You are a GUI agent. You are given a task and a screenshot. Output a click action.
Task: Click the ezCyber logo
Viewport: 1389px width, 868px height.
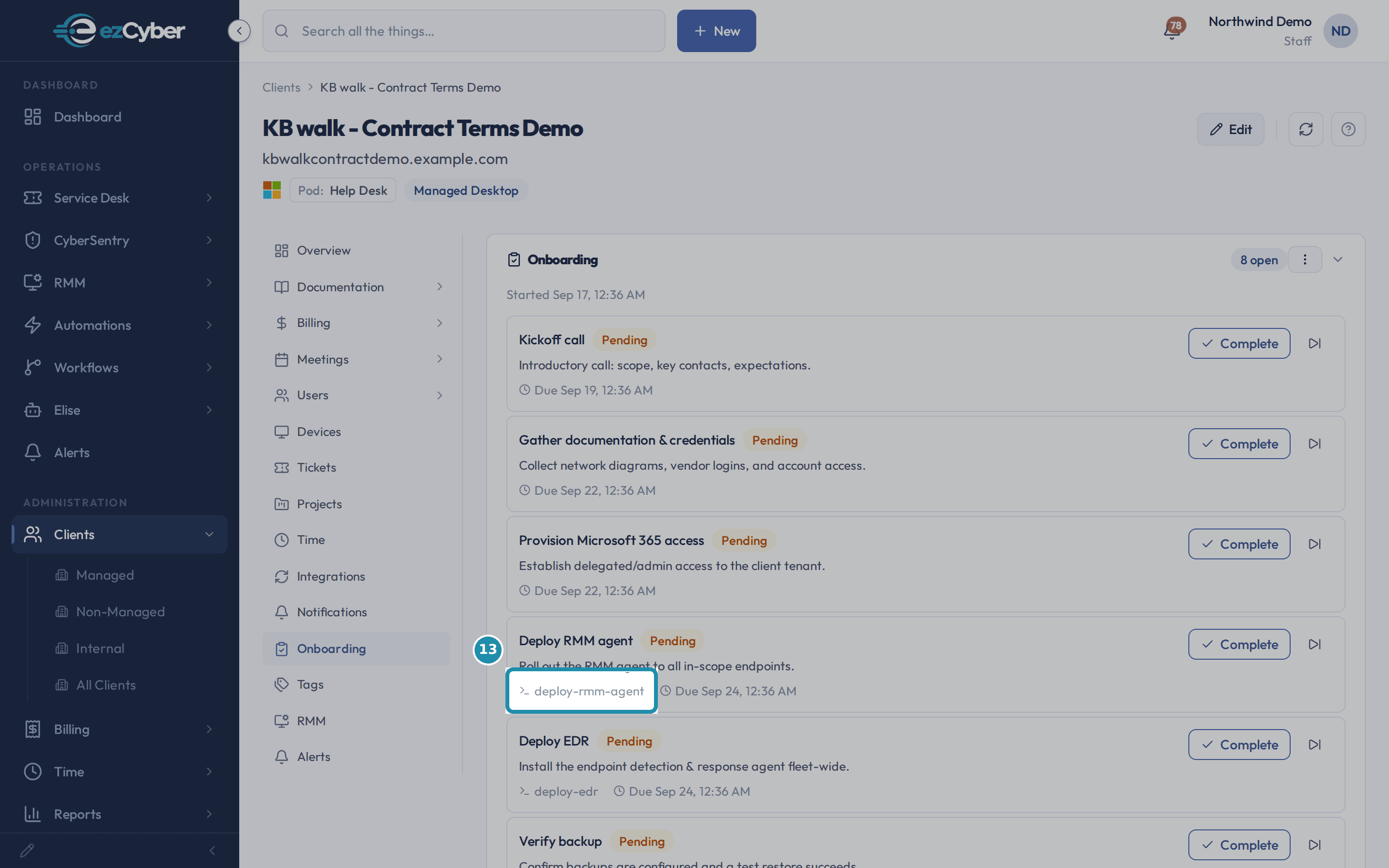[x=119, y=30]
